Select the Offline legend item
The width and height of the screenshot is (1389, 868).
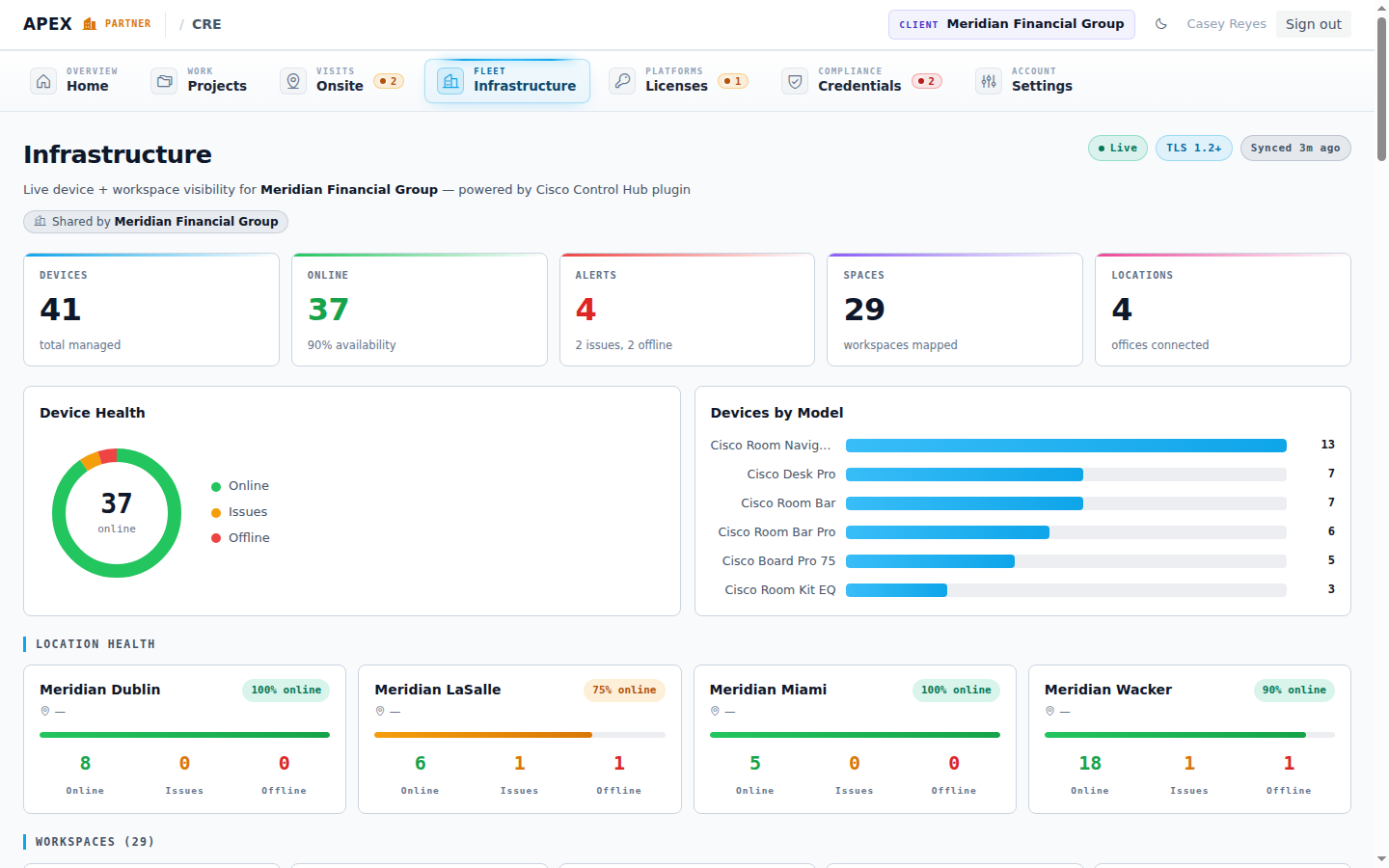[240, 538]
